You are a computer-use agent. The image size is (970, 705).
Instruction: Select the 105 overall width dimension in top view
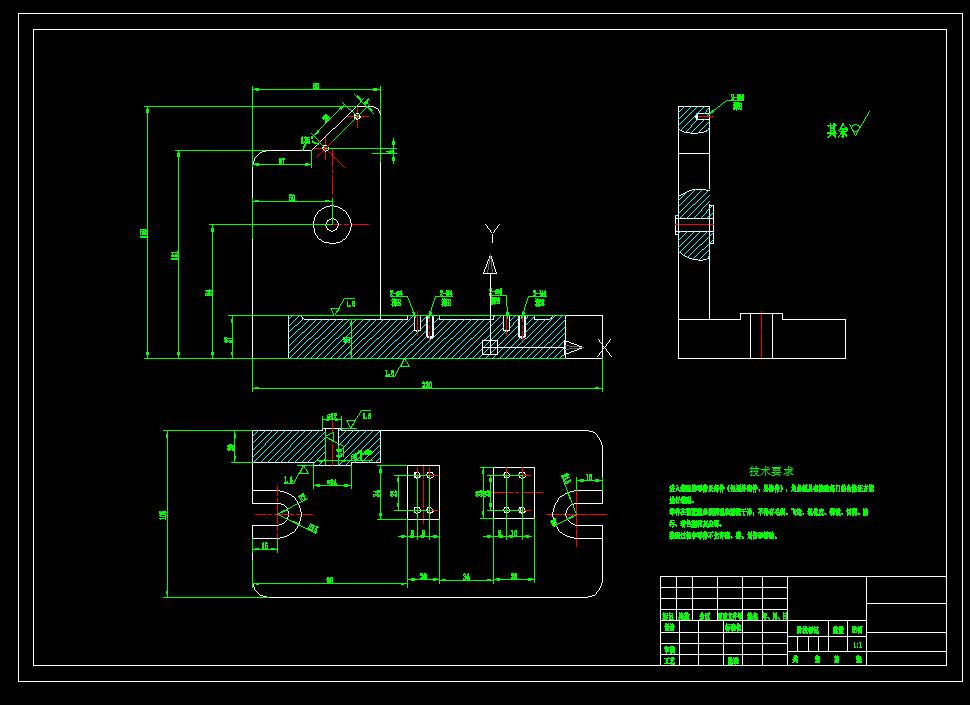click(163, 515)
